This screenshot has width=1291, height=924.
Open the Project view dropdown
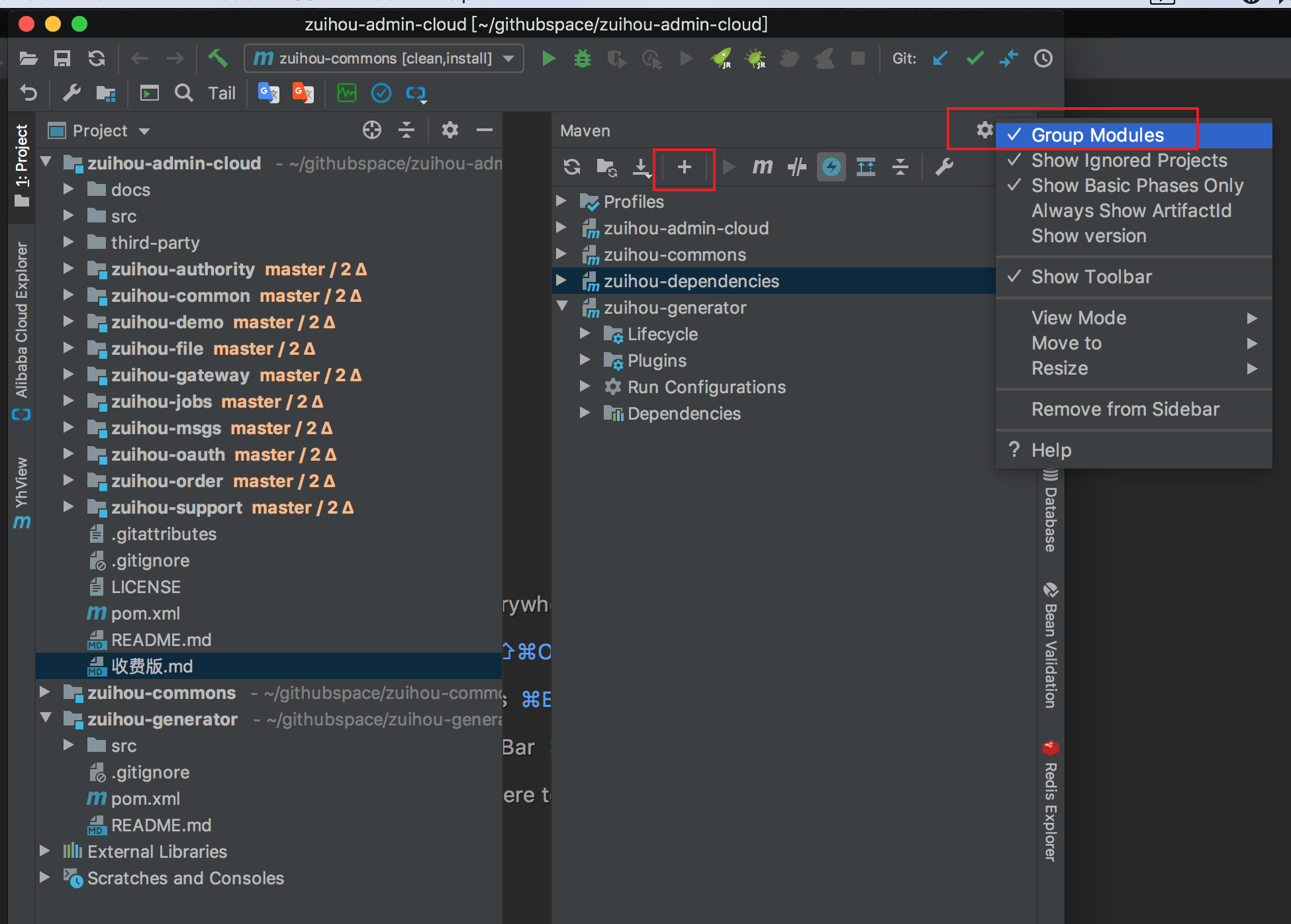tap(144, 131)
